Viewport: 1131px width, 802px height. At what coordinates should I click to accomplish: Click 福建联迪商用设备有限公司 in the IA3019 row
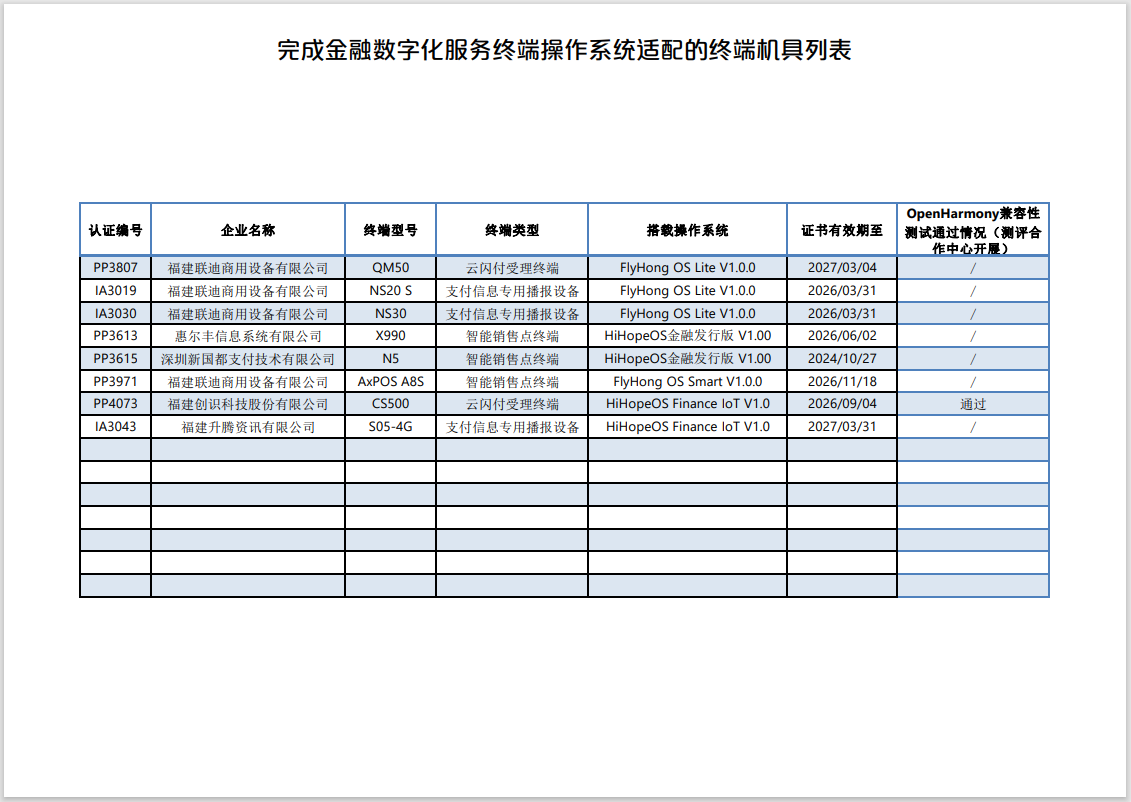248,291
